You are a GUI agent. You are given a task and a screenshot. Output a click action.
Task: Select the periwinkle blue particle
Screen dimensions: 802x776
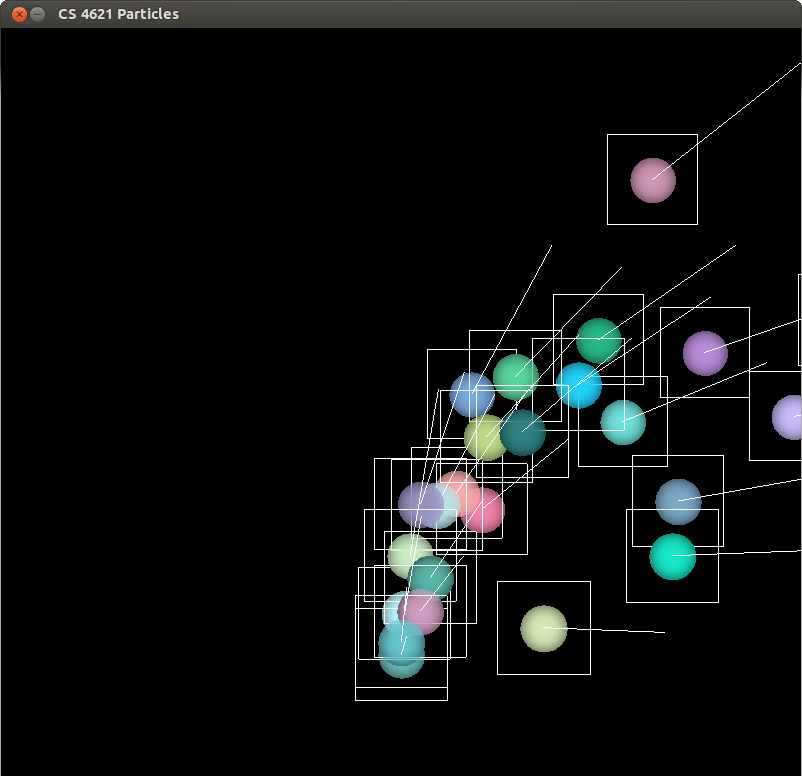tap(470, 394)
